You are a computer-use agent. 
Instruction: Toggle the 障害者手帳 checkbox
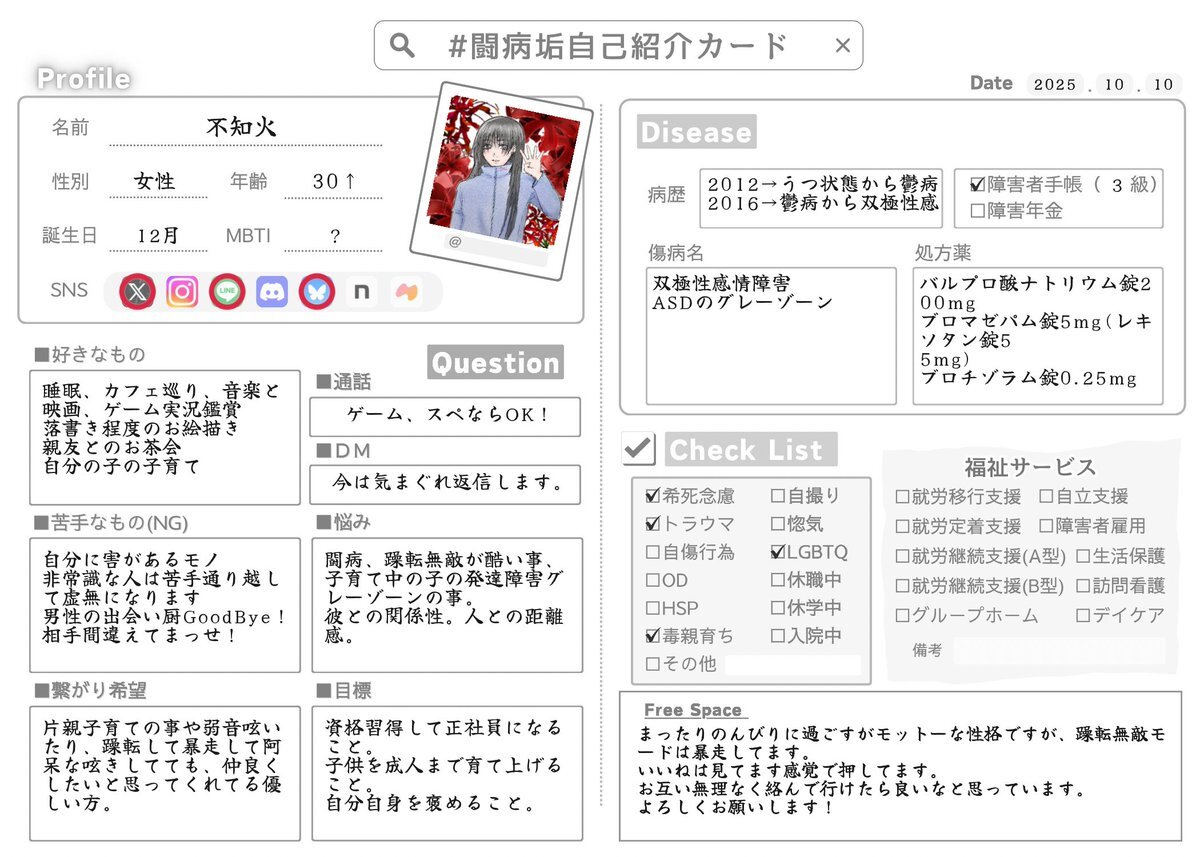pyautogui.click(x=977, y=184)
